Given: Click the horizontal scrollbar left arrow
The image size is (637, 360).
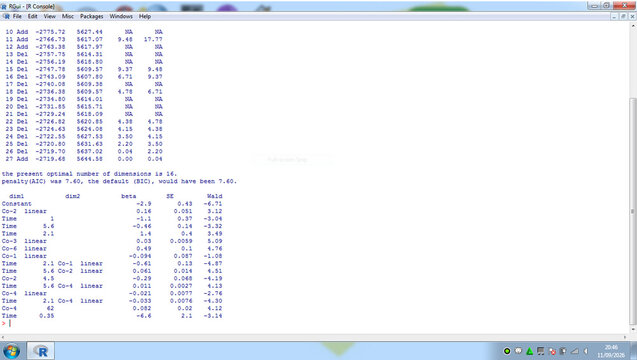Looking at the screenshot, I should [x=3, y=337].
